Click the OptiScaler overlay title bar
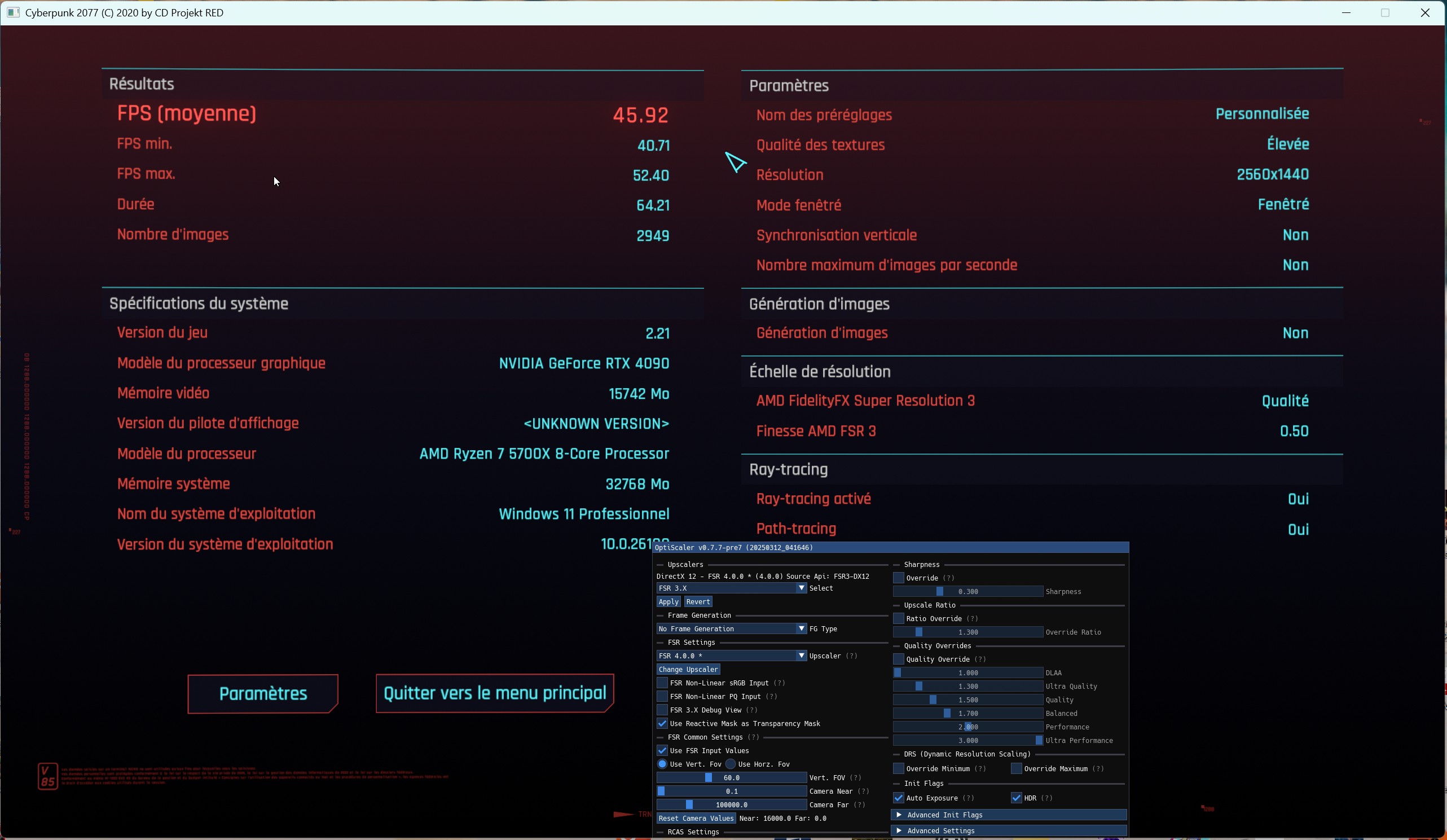 (890, 547)
